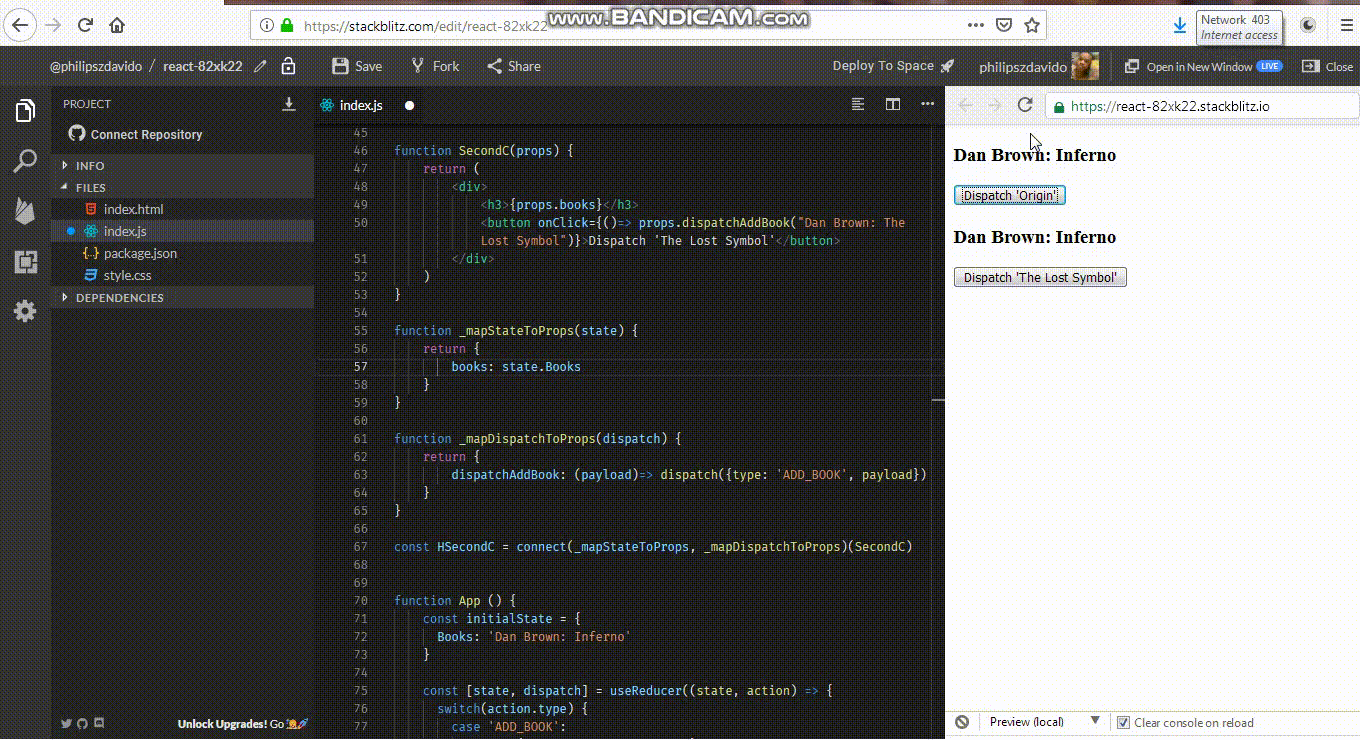Click the Dispatch 'Origin' button
1360x740 pixels.
1010,195
